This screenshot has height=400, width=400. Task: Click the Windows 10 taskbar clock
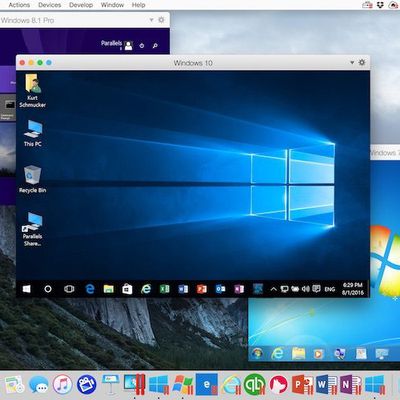353,289
